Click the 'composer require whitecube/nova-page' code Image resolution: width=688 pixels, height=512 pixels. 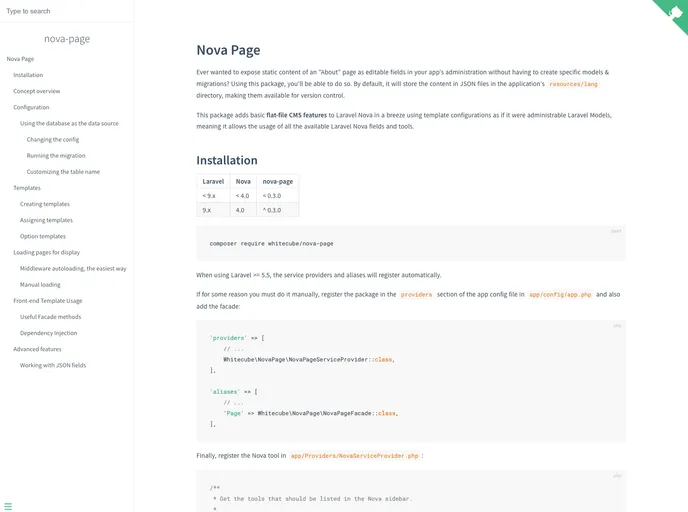pyautogui.click(x=271, y=243)
